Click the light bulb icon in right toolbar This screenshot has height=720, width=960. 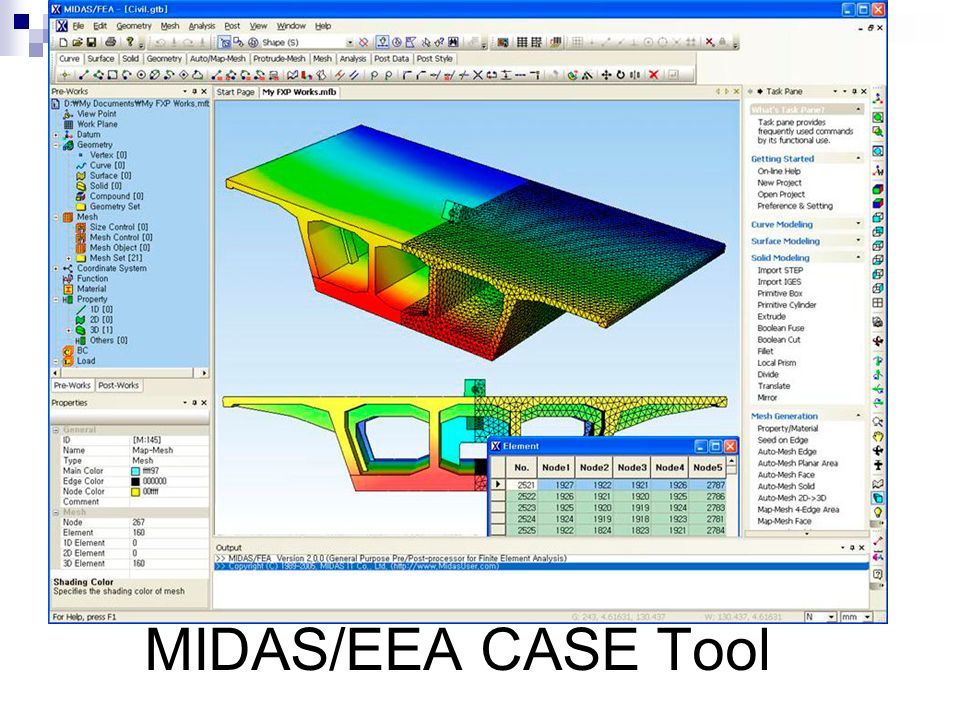pyautogui.click(x=878, y=512)
